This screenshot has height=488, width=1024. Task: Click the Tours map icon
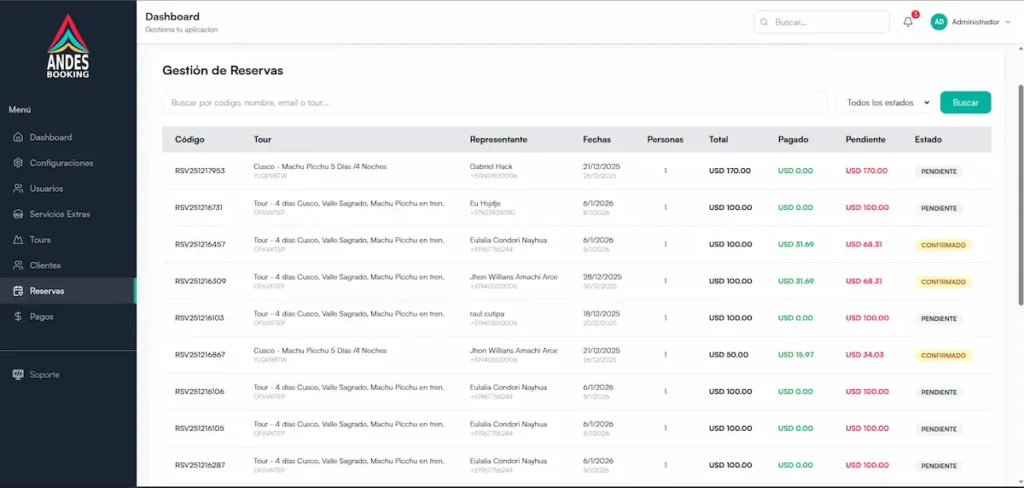pos(18,240)
